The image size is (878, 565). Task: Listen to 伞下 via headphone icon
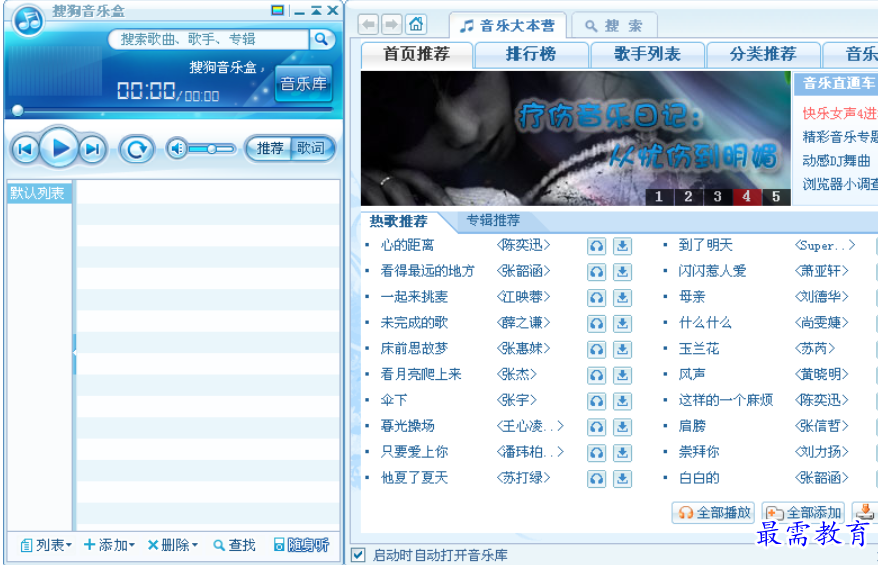(x=597, y=401)
